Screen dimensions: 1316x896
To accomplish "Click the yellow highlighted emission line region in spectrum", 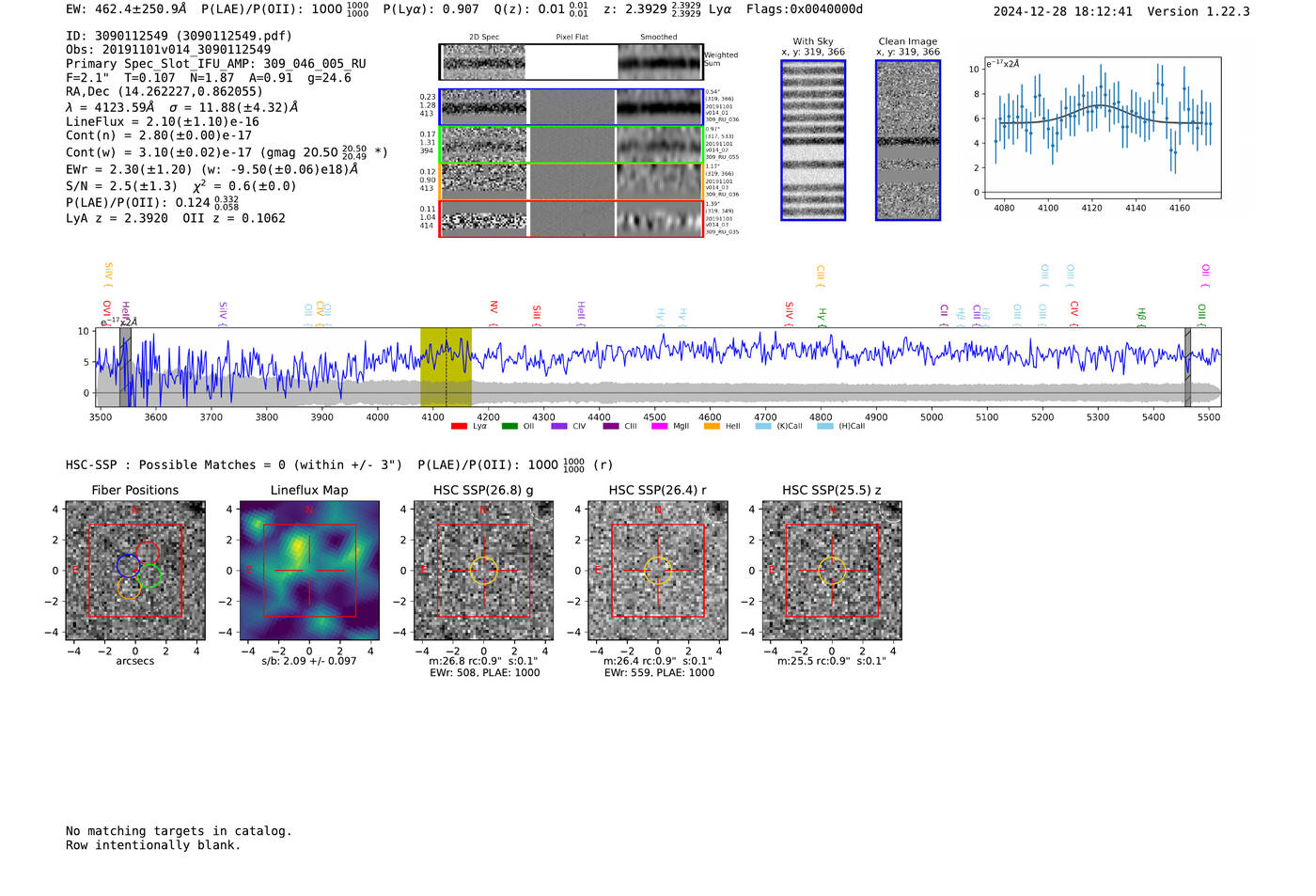I will (446, 368).
